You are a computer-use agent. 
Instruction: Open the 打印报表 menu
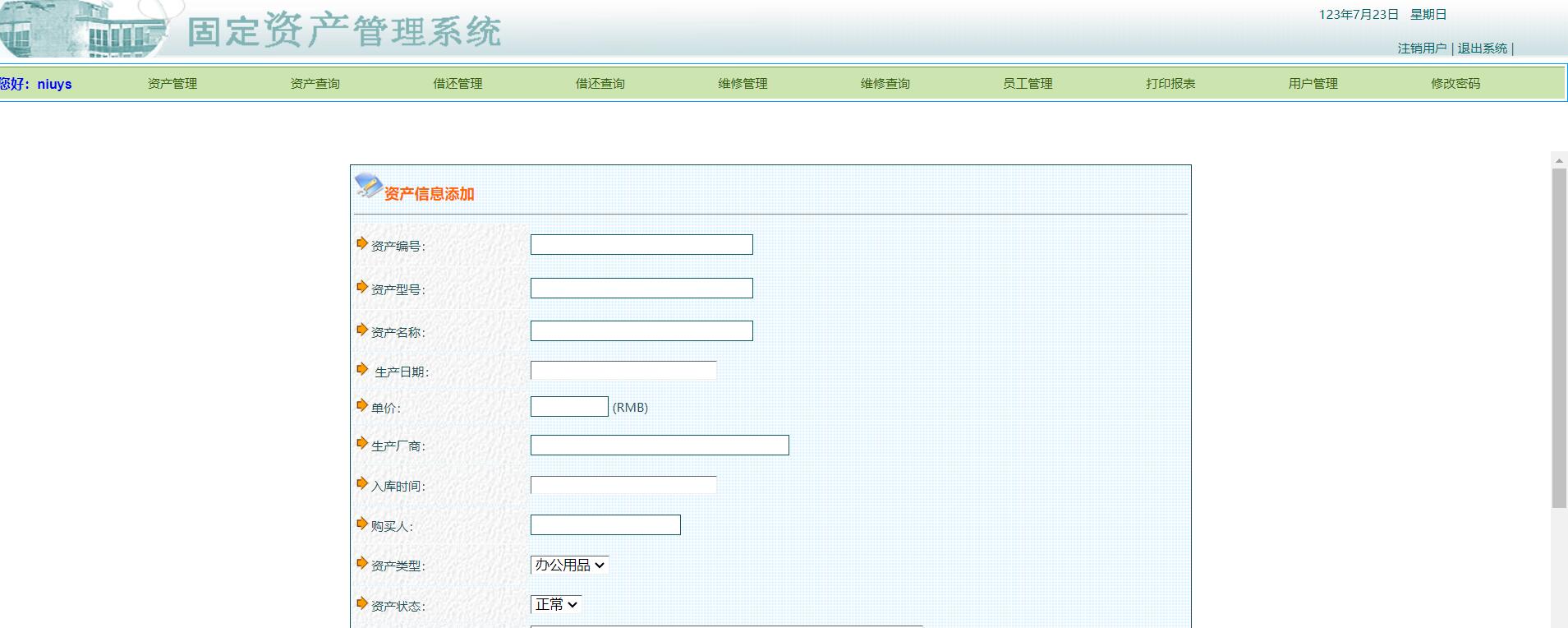1170,84
